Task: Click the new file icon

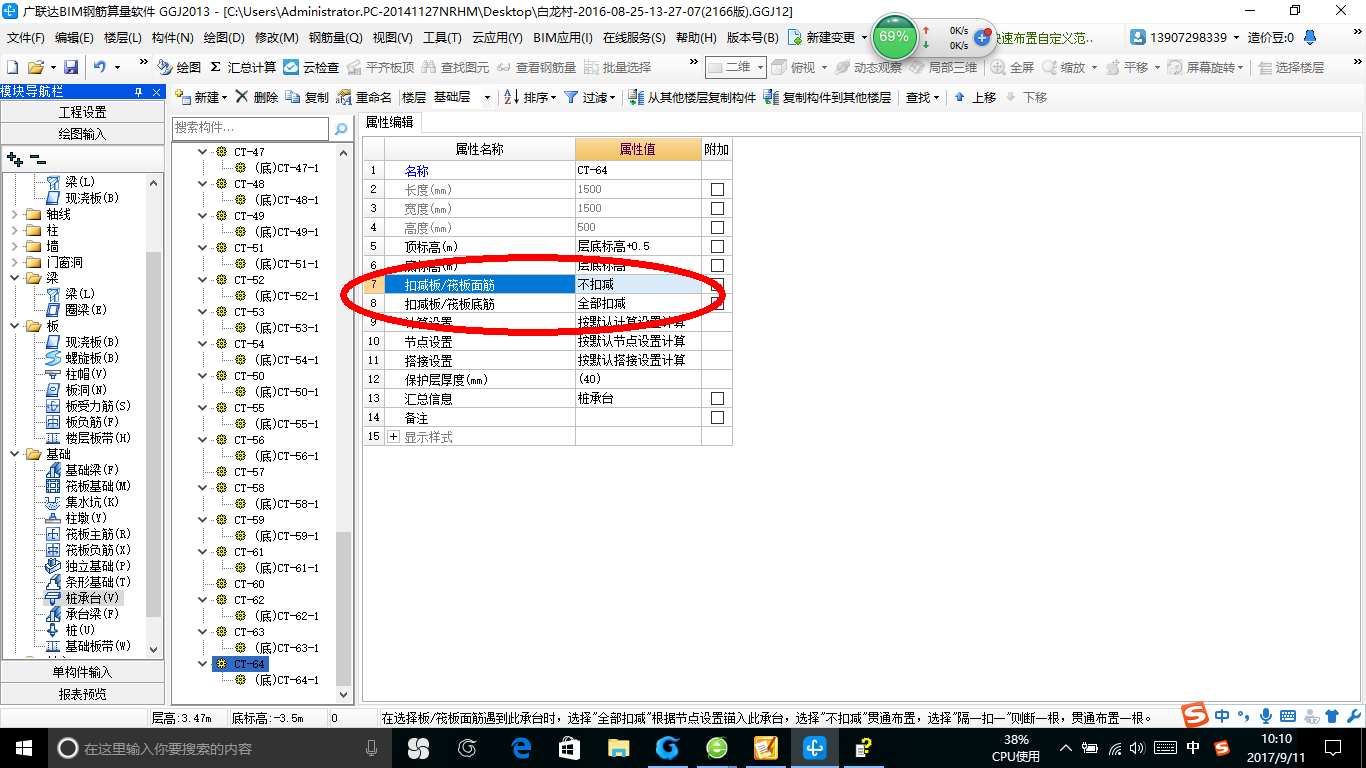Action: [x=12, y=67]
